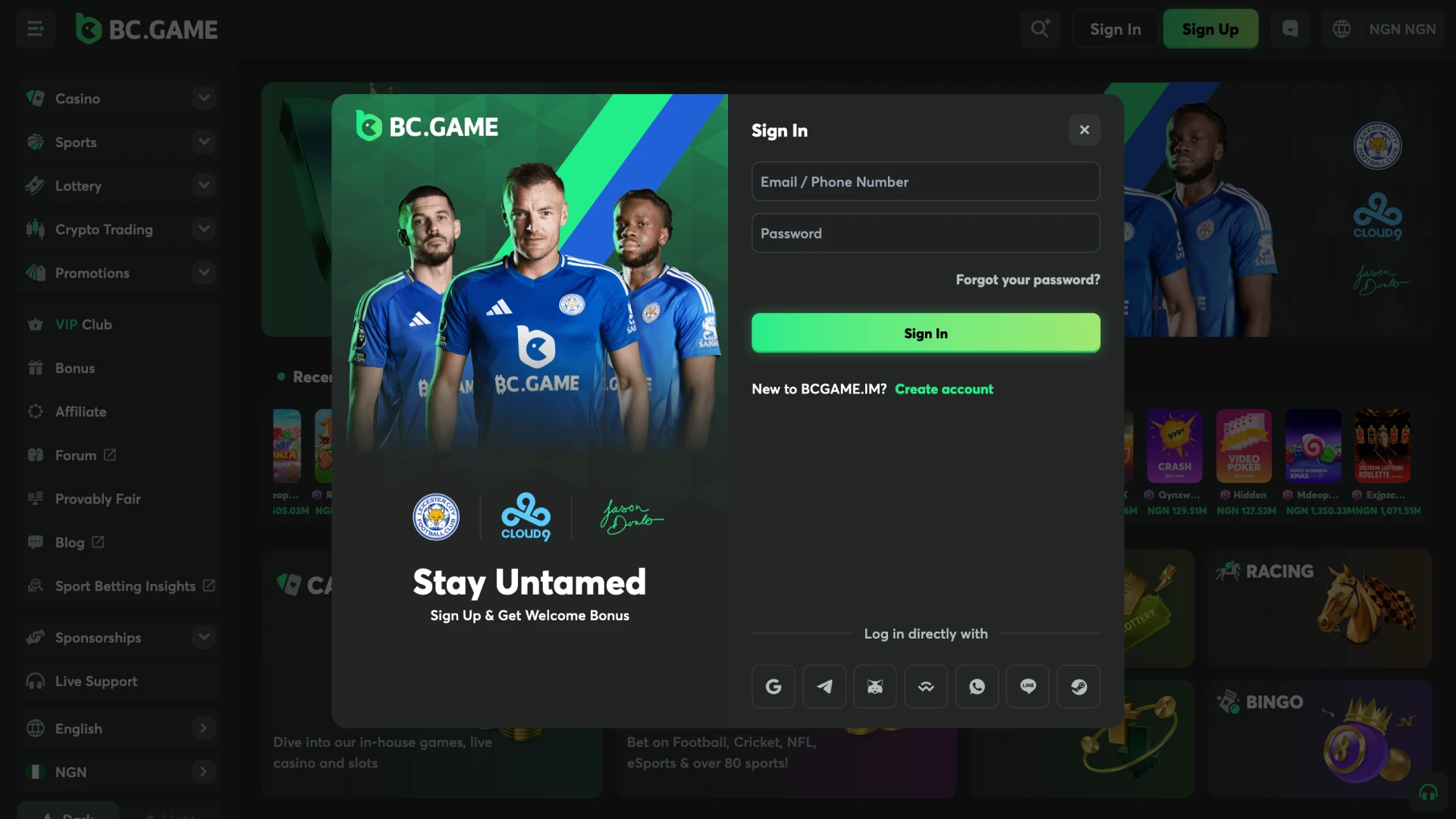
Task: Click the Sign In green button
Action: (925, 332)
